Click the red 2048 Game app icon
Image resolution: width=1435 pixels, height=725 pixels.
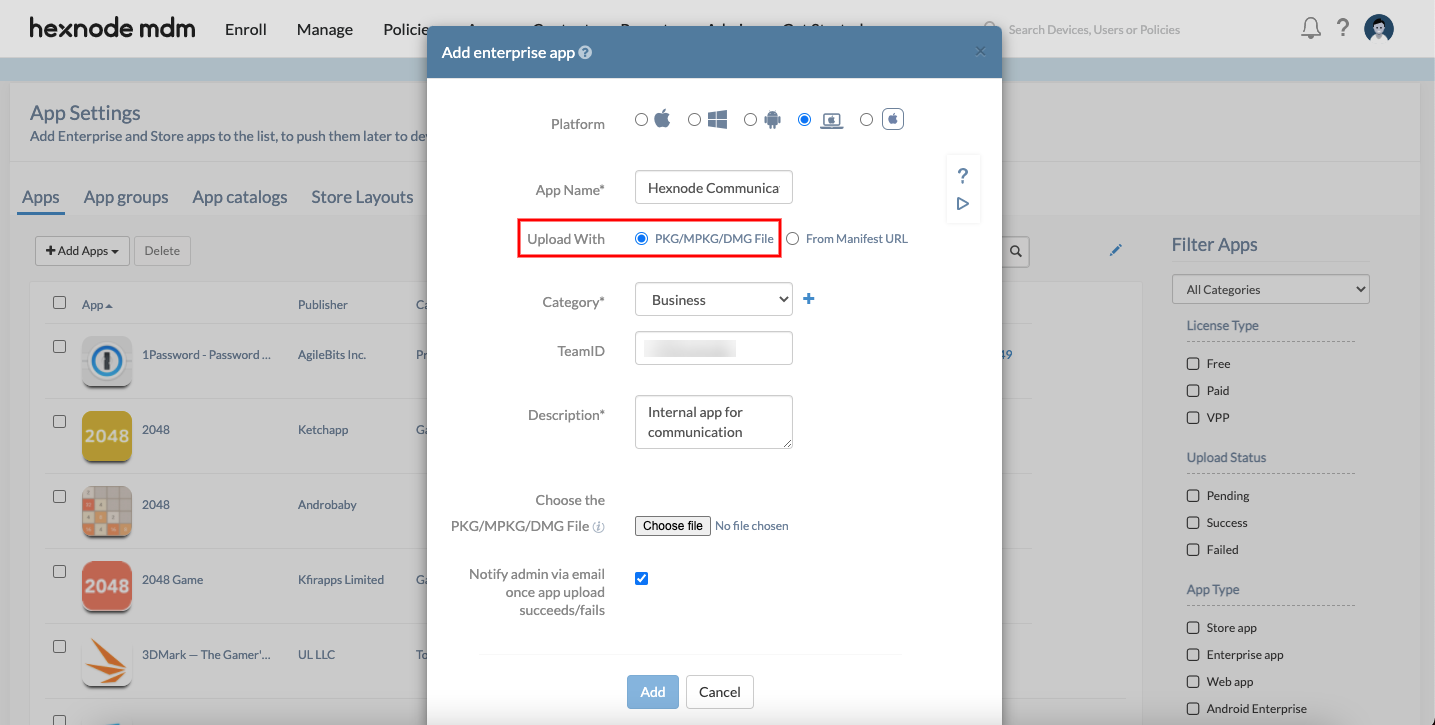(107, 586)
